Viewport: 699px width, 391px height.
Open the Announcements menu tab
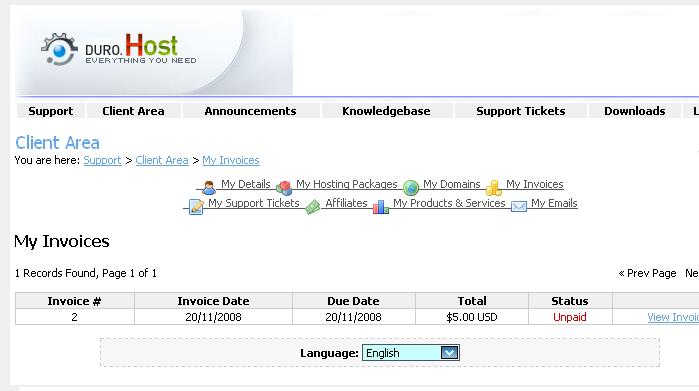coord(251,111)
